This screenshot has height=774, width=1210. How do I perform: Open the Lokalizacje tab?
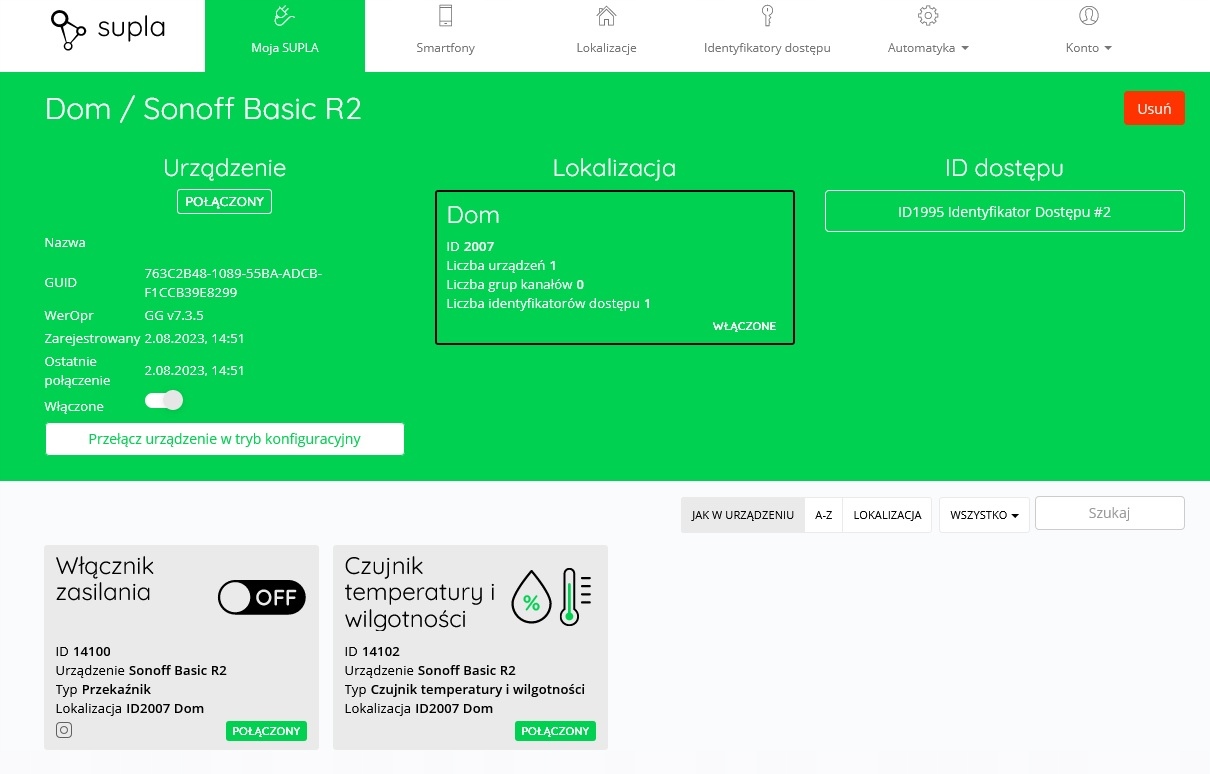[606, 36]
